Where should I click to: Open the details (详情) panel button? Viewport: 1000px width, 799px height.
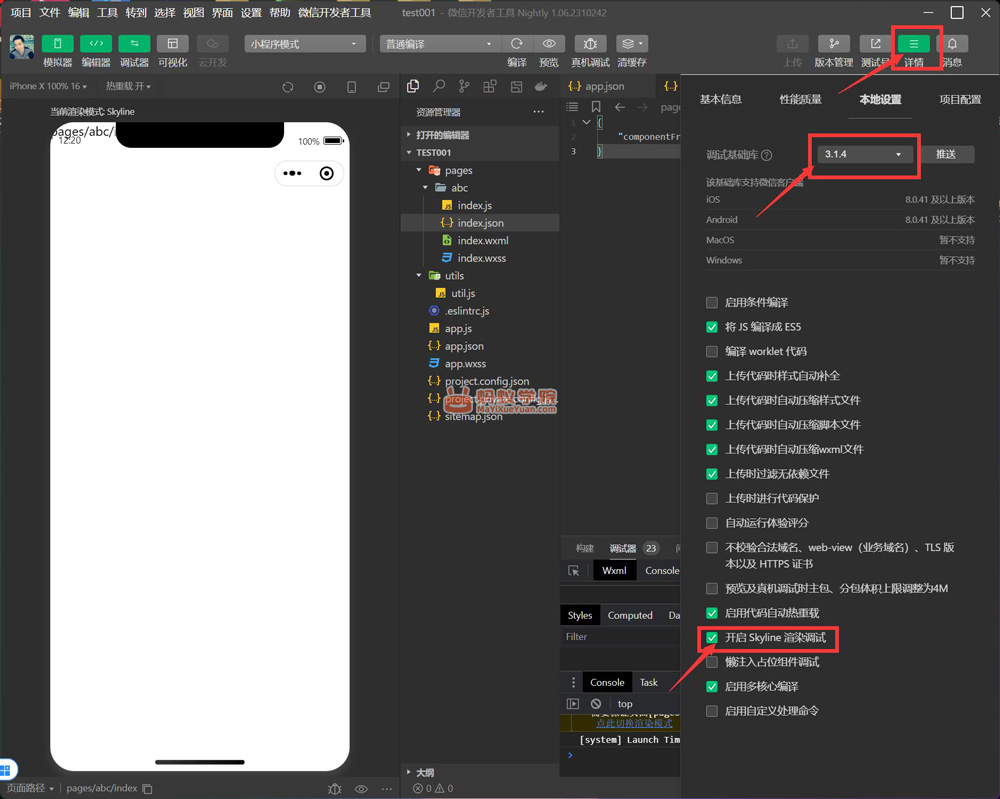click(914, 43)
